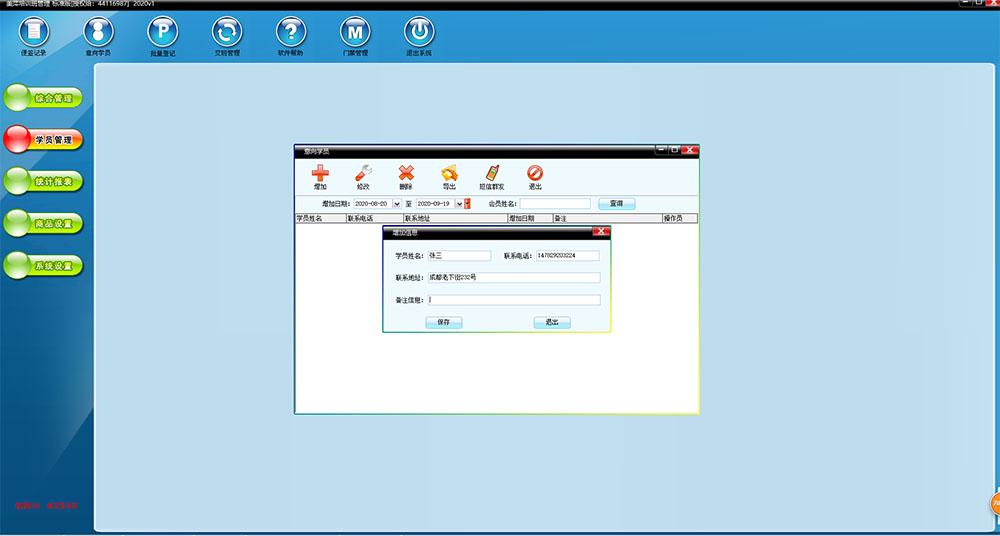Click the 退出系统 power icon
Viewport: 1000px width, 536px height.
point(419,32)
